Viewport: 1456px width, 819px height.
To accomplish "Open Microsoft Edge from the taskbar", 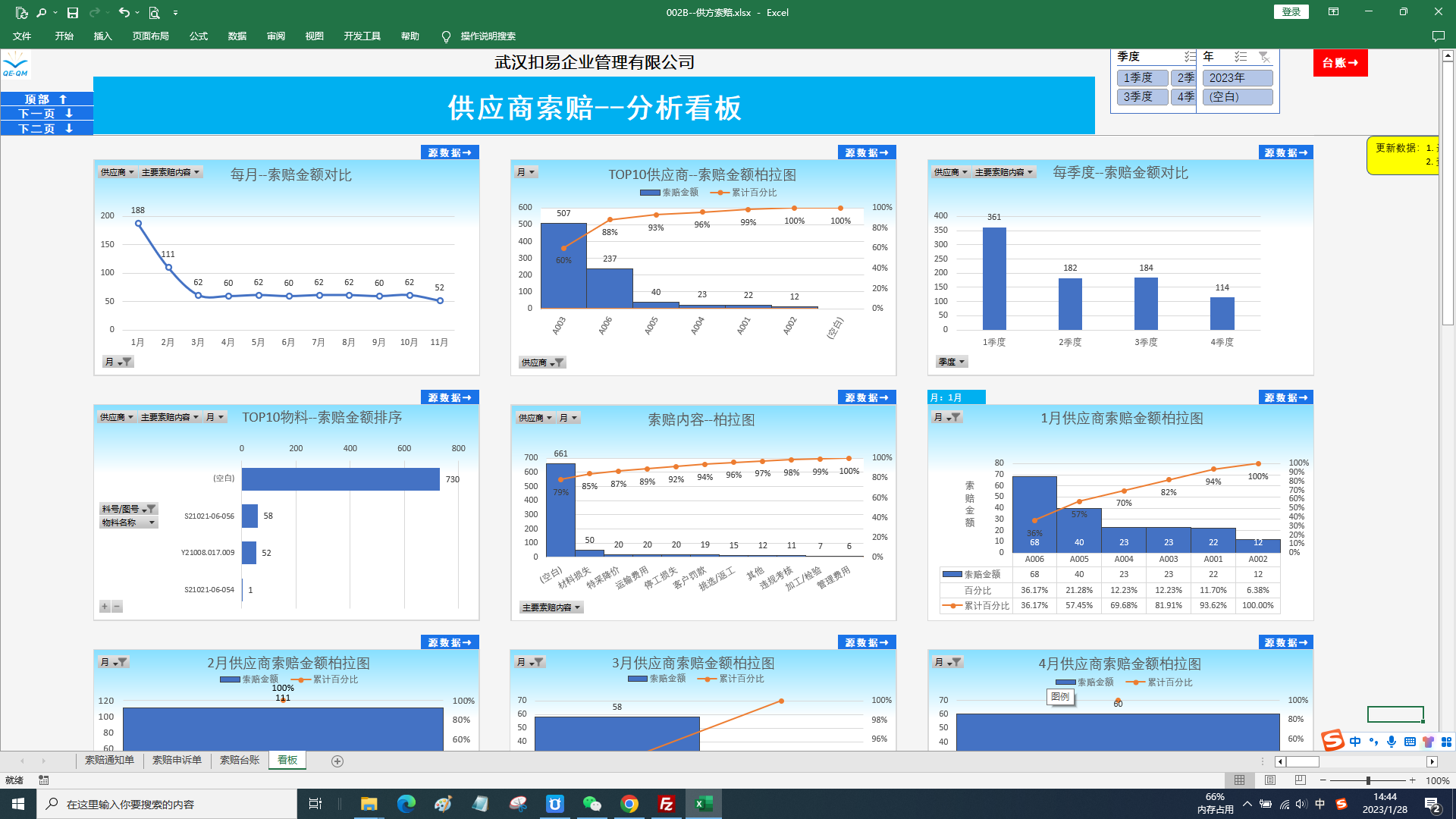I will click(x=406, y=804).
